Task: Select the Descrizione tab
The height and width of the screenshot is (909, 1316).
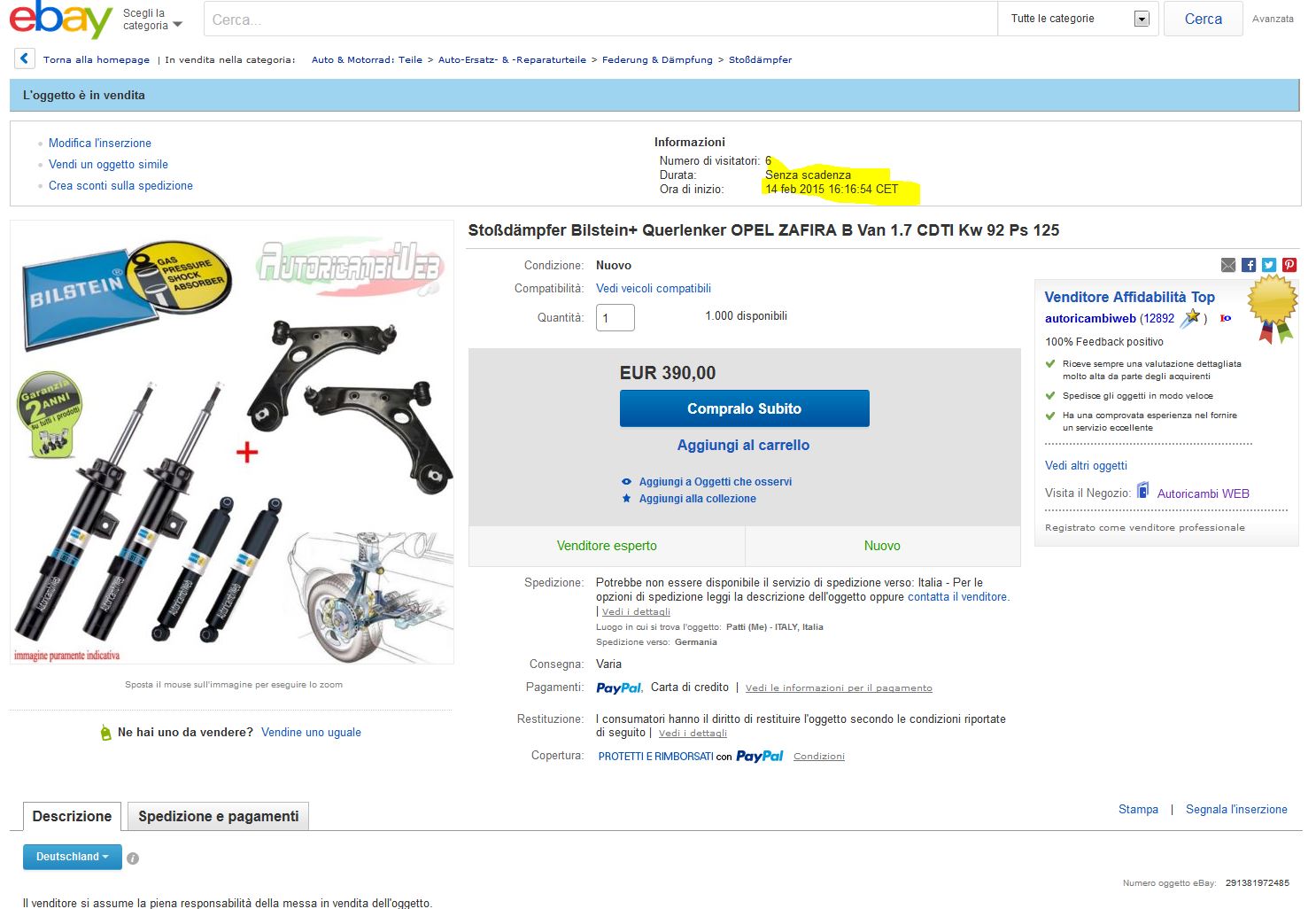Action: (x=72, y=816)
